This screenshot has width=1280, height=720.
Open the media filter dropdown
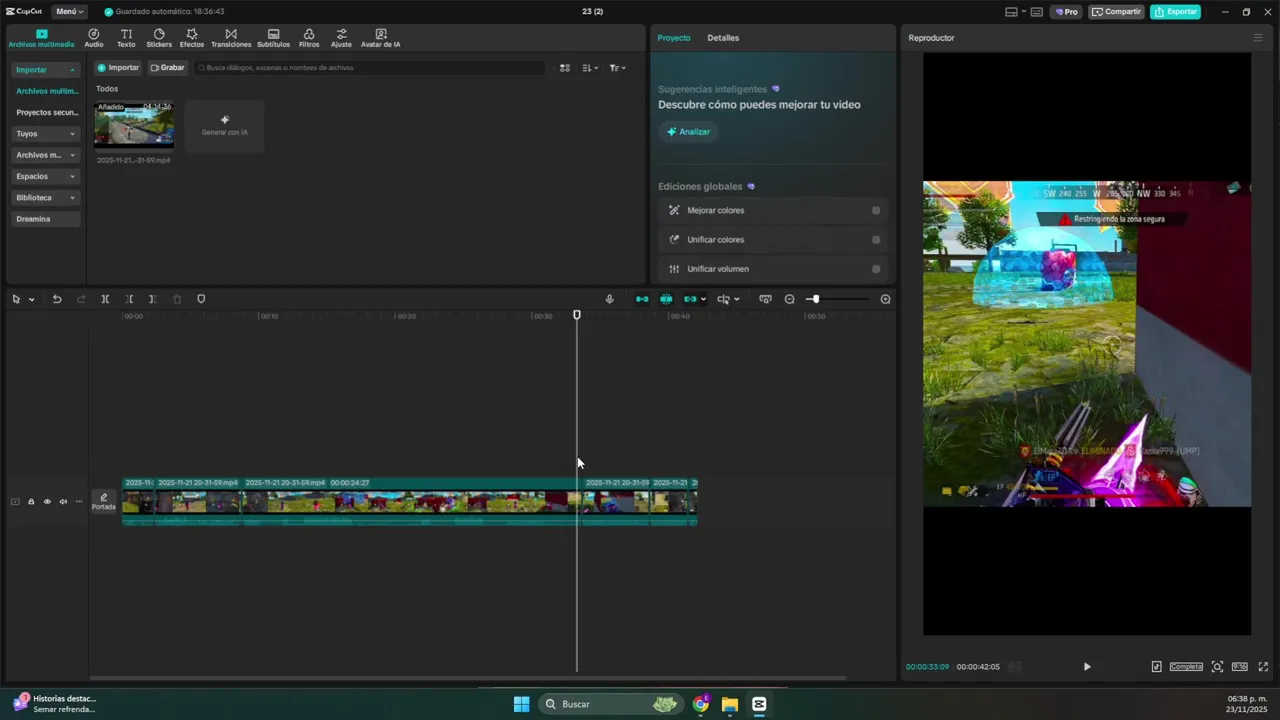pyautogui.click(x=618, y=68)
